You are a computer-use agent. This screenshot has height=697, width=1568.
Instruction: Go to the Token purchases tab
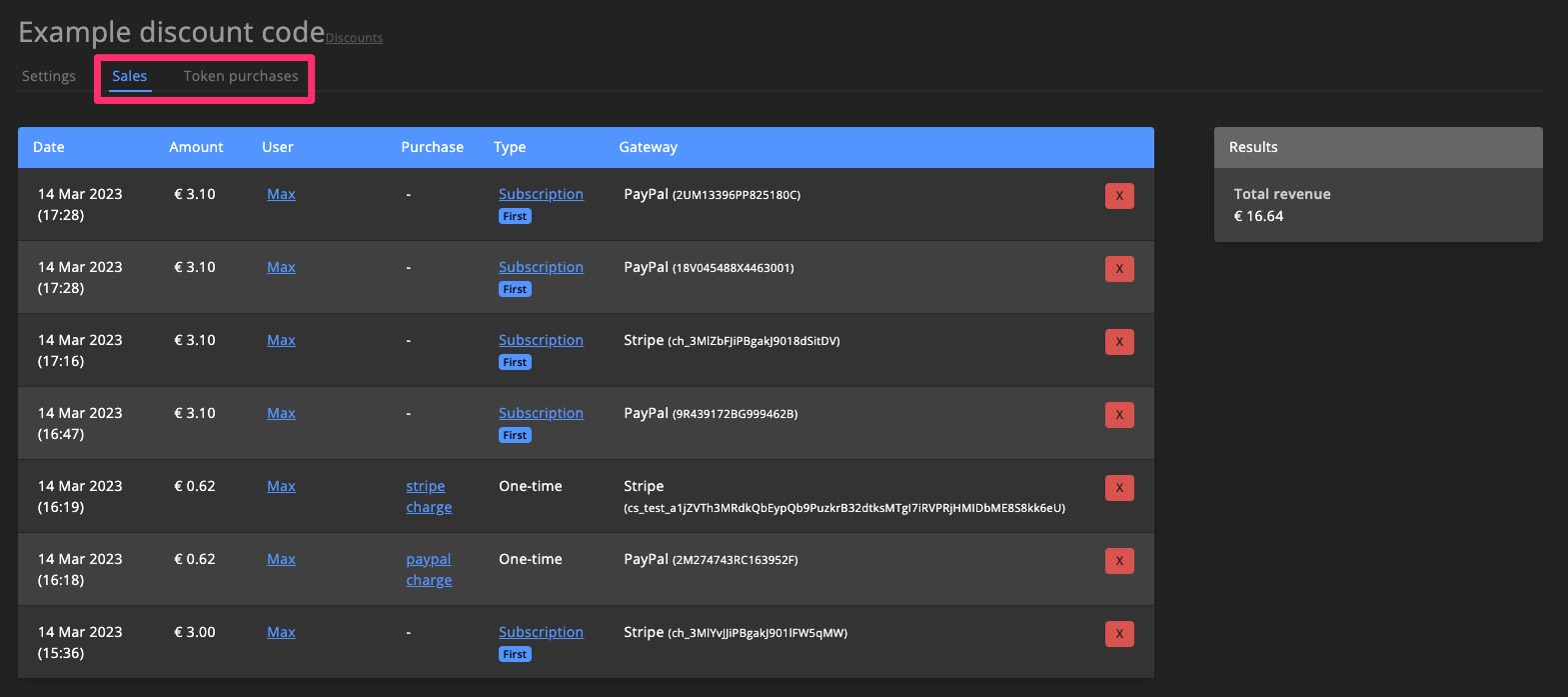tap(241, 76)
